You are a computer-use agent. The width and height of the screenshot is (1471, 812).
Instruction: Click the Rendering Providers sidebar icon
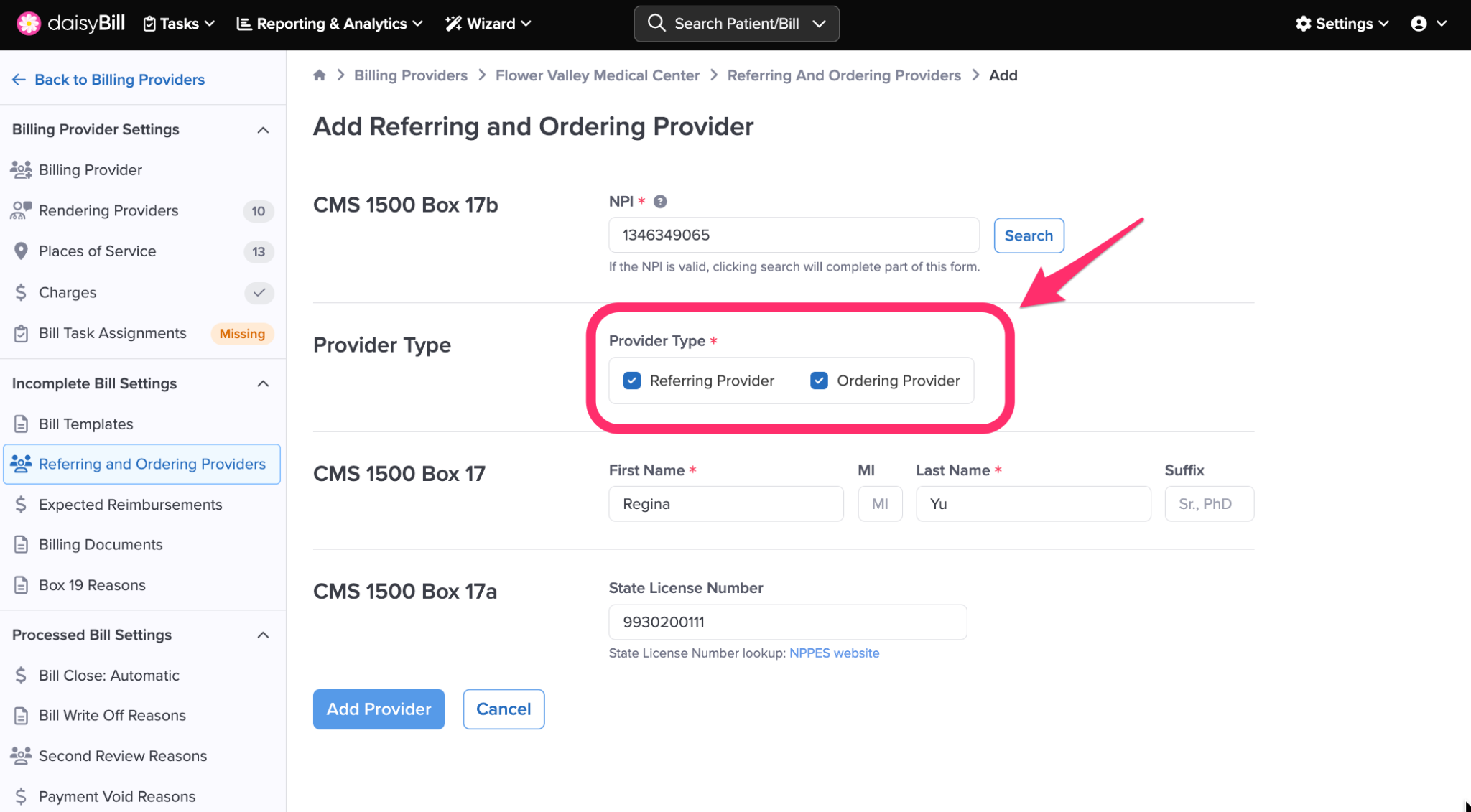(21, 210)
